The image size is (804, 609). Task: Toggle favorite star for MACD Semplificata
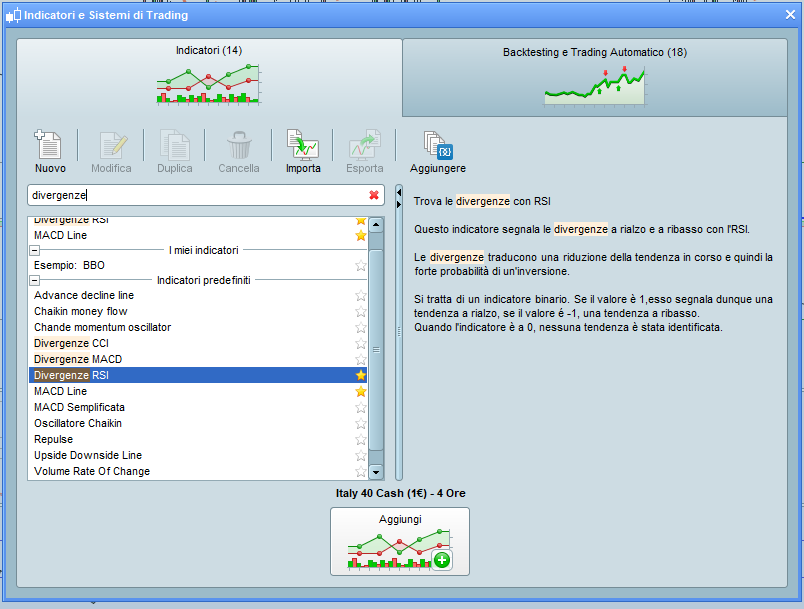tap(361, 408)
